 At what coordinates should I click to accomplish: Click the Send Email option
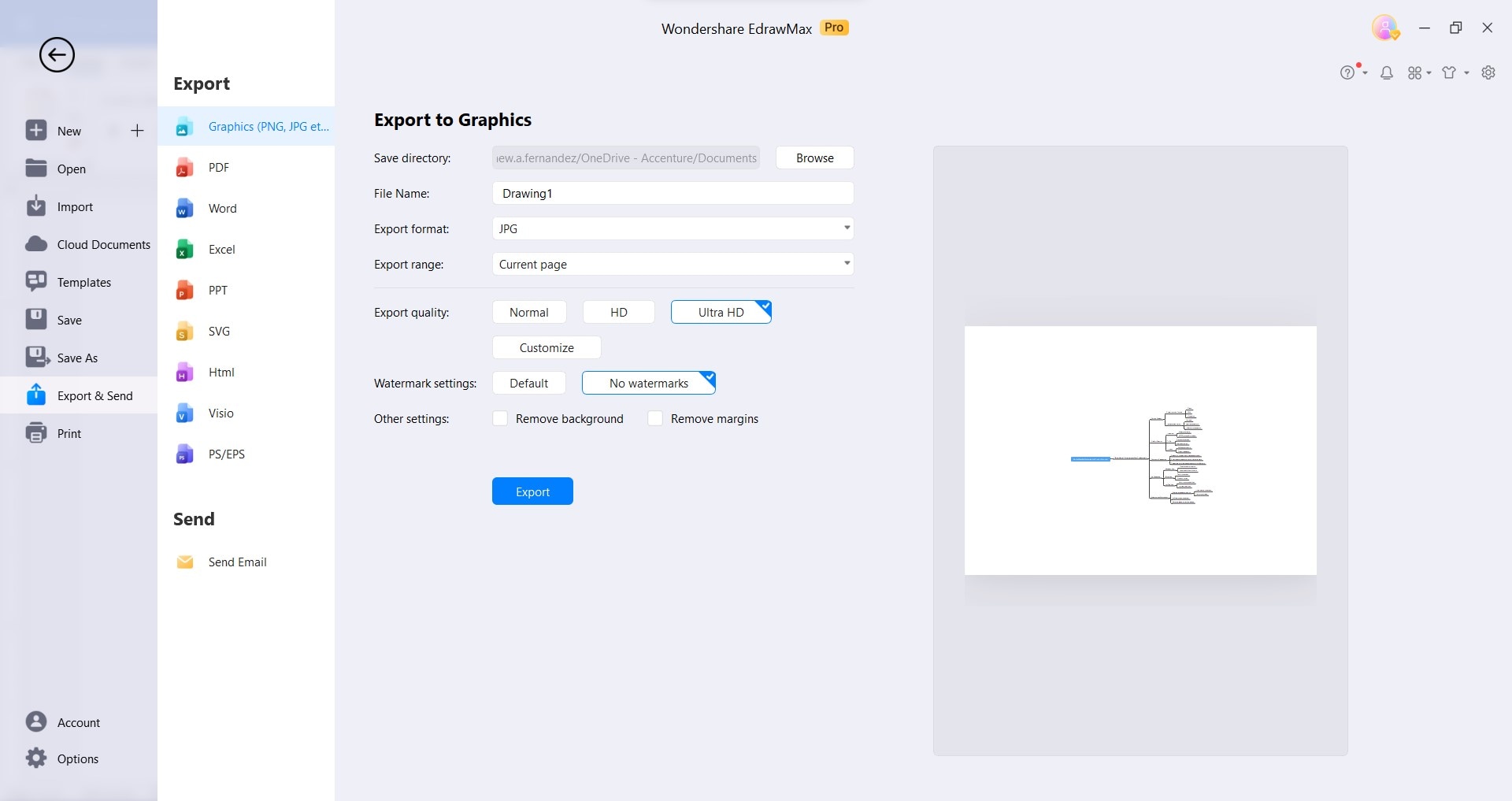point(246,562)
